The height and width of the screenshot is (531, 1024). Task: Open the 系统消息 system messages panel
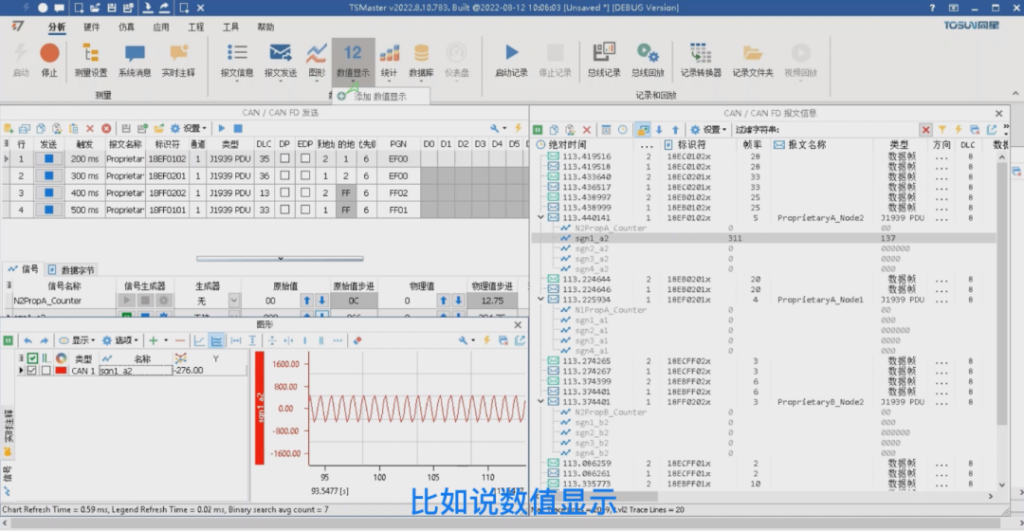click(134, 59)
